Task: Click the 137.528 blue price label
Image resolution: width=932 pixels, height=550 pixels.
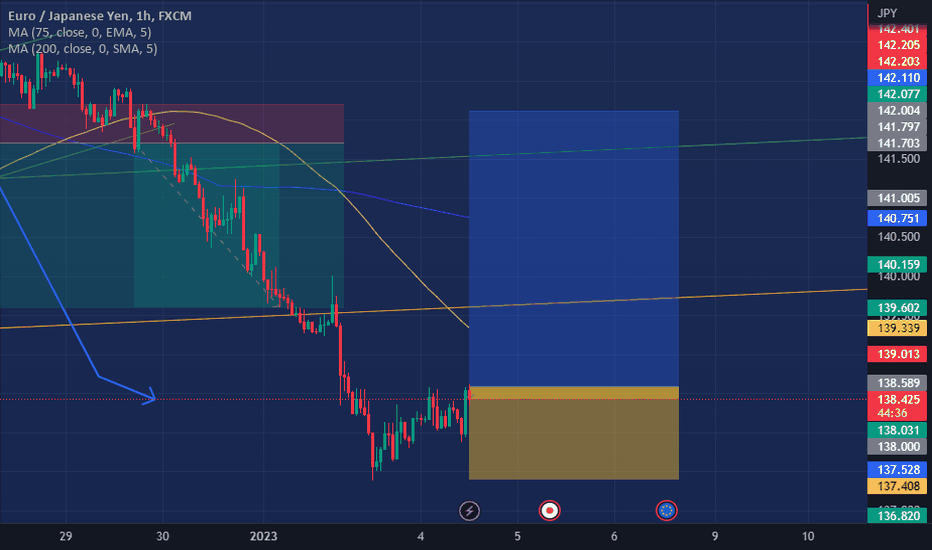Action: coord(898,470)
